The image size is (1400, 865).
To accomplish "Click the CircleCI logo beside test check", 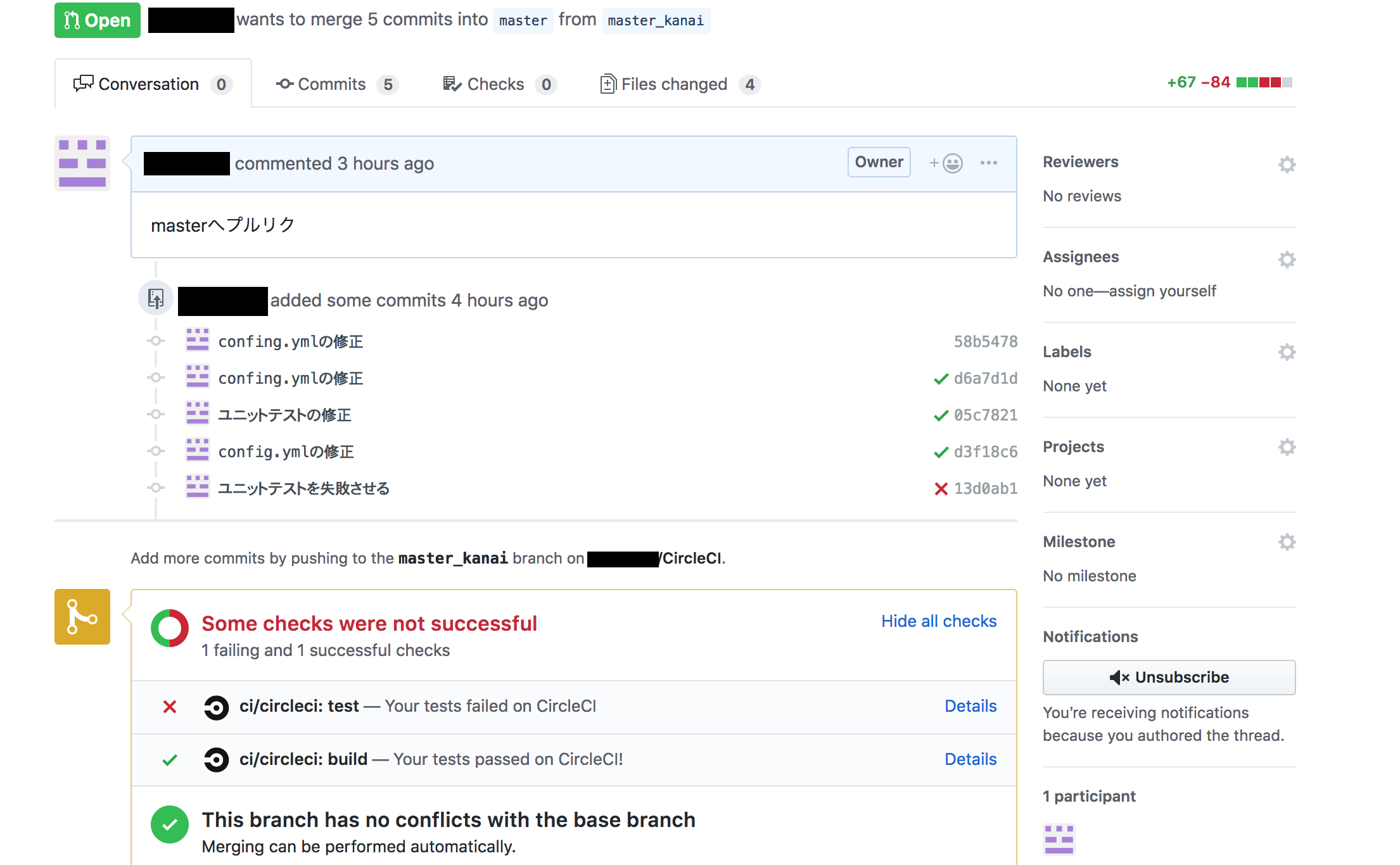I will click(x=216, y=707).
